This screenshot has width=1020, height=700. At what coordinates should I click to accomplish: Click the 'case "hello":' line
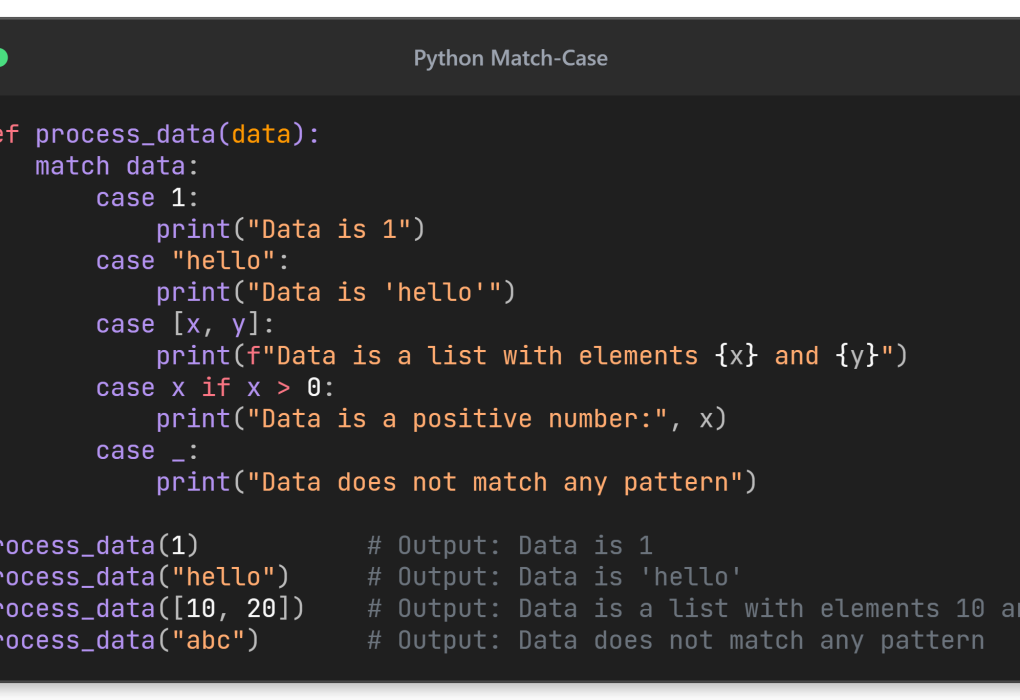[x=193, y=262]
